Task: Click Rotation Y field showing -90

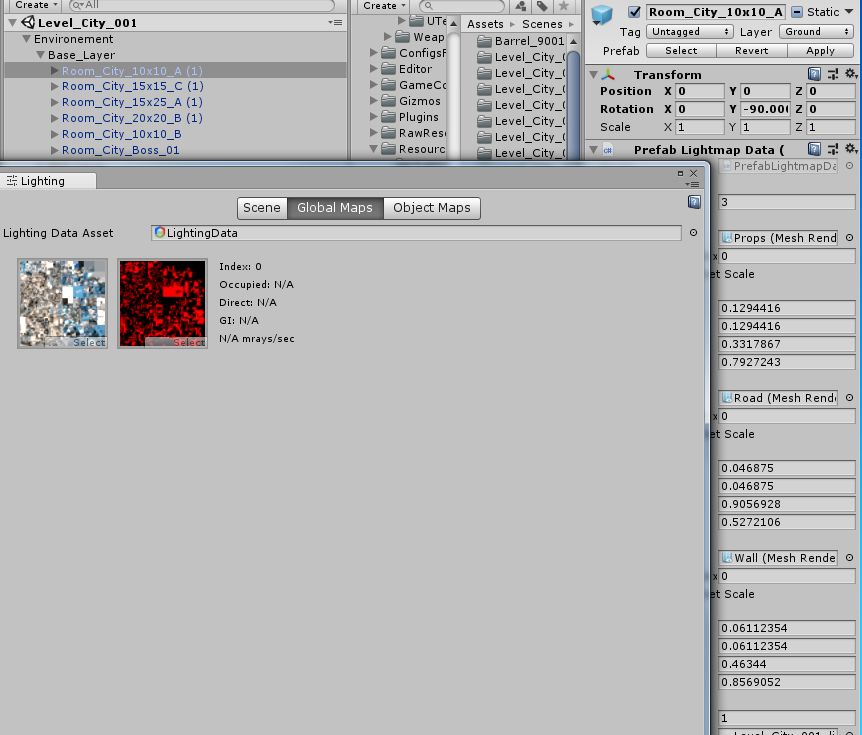Action: click(765, 109)
